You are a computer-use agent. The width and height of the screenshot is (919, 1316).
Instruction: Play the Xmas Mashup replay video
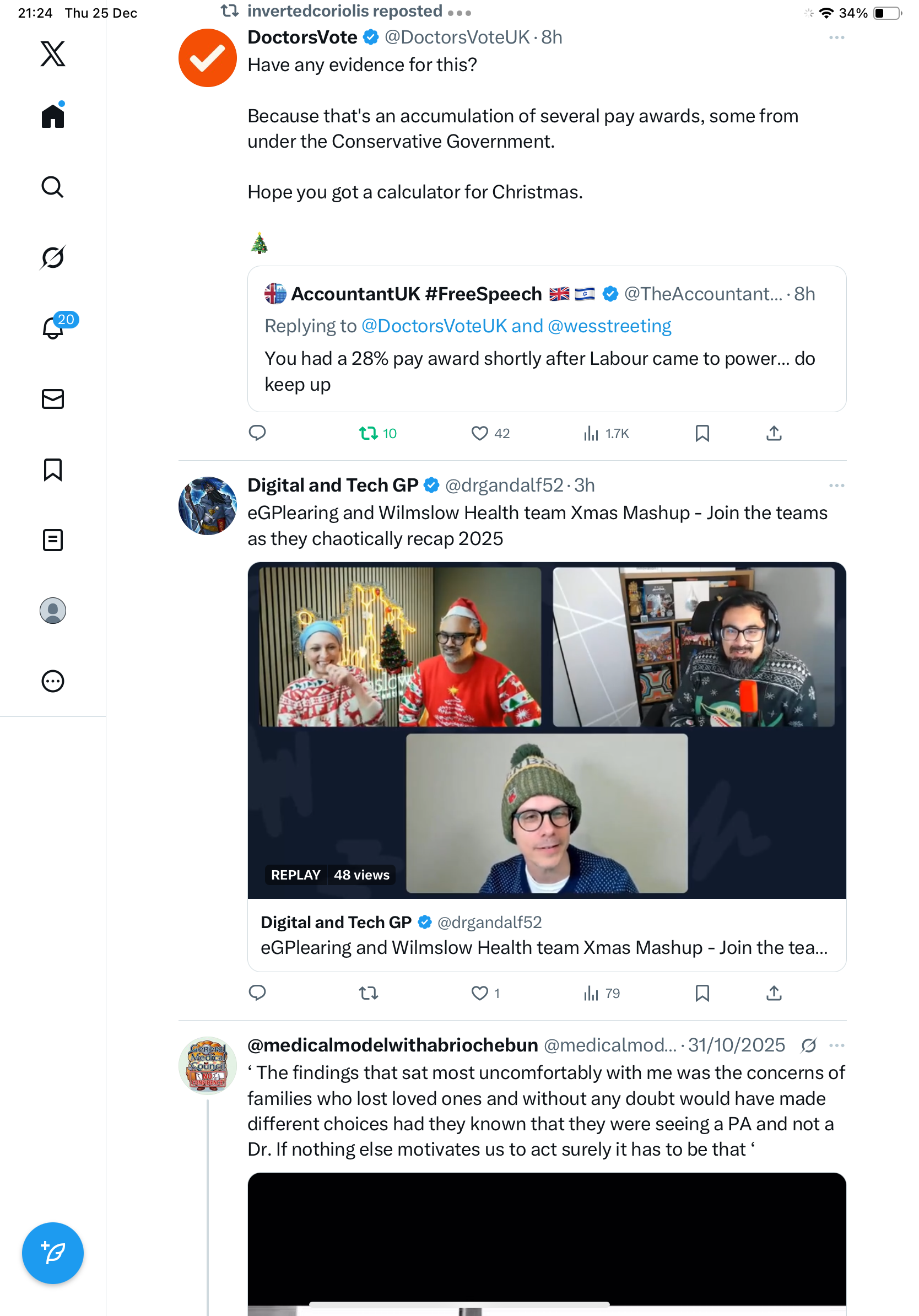pyautogui.click(x=547, y=730)
